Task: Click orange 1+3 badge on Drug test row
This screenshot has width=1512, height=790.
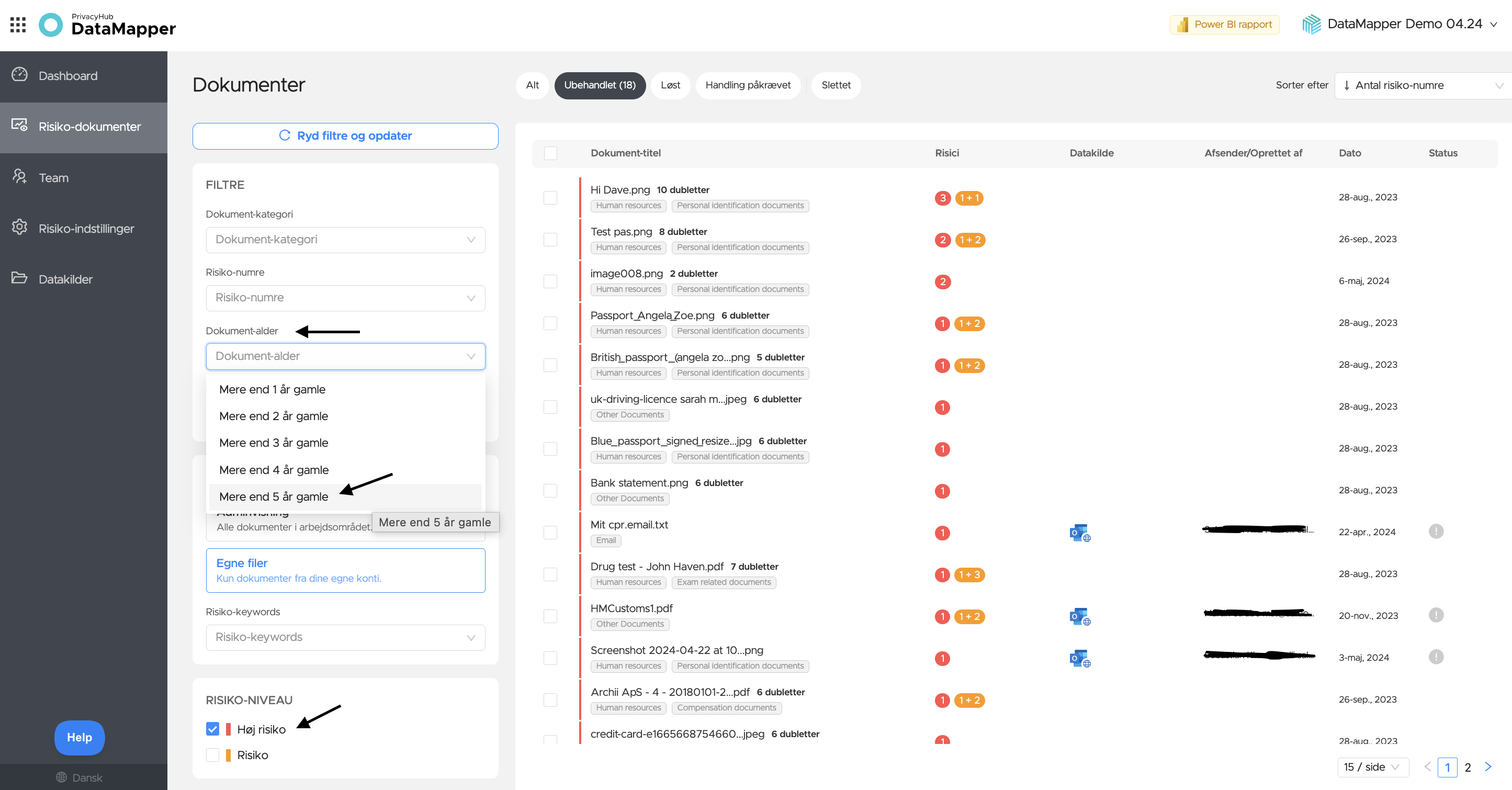Action: coord(969,575)
